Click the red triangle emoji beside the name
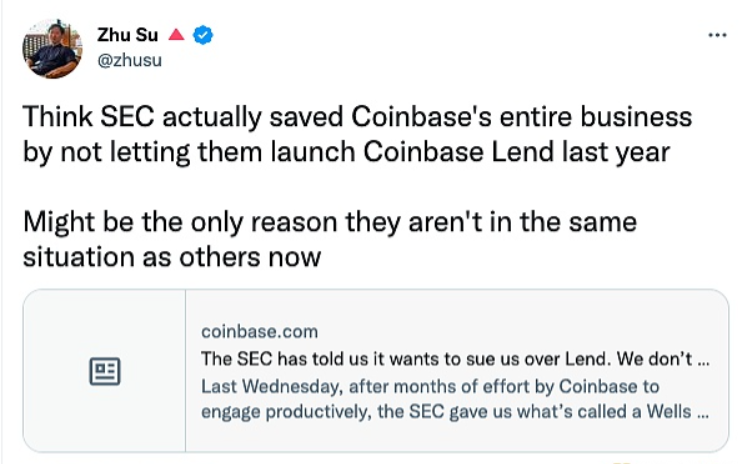 point(174,35)
